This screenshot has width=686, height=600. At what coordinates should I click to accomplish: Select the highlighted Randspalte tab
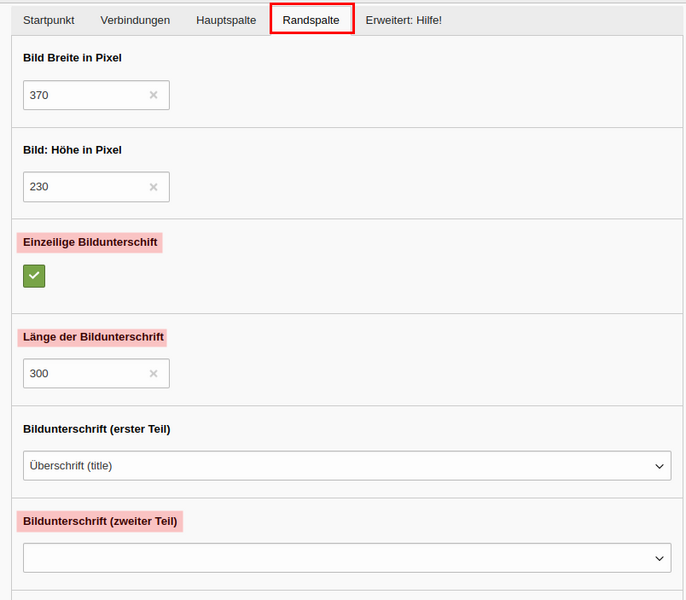311,20
